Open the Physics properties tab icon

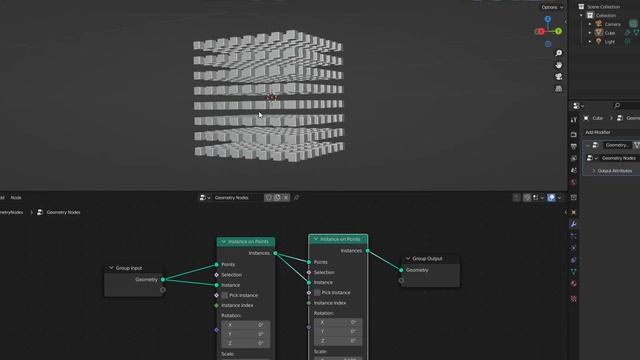click(x=573, y=248)
